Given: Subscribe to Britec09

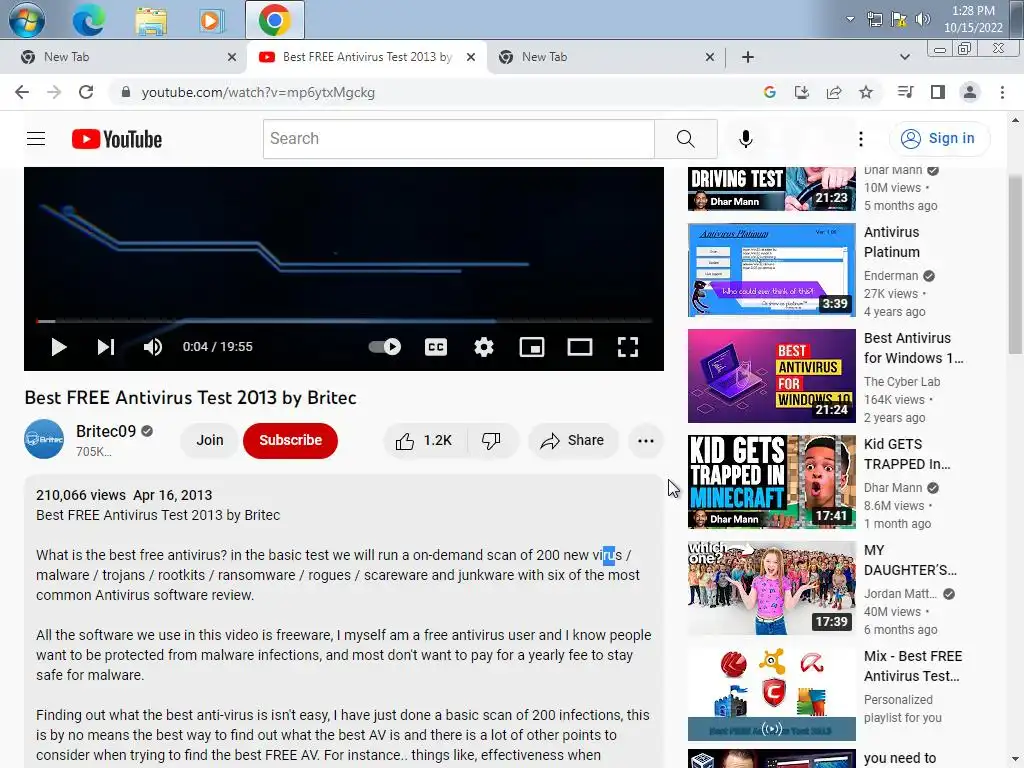Looking at the screenshot, I should coord(290,440).
